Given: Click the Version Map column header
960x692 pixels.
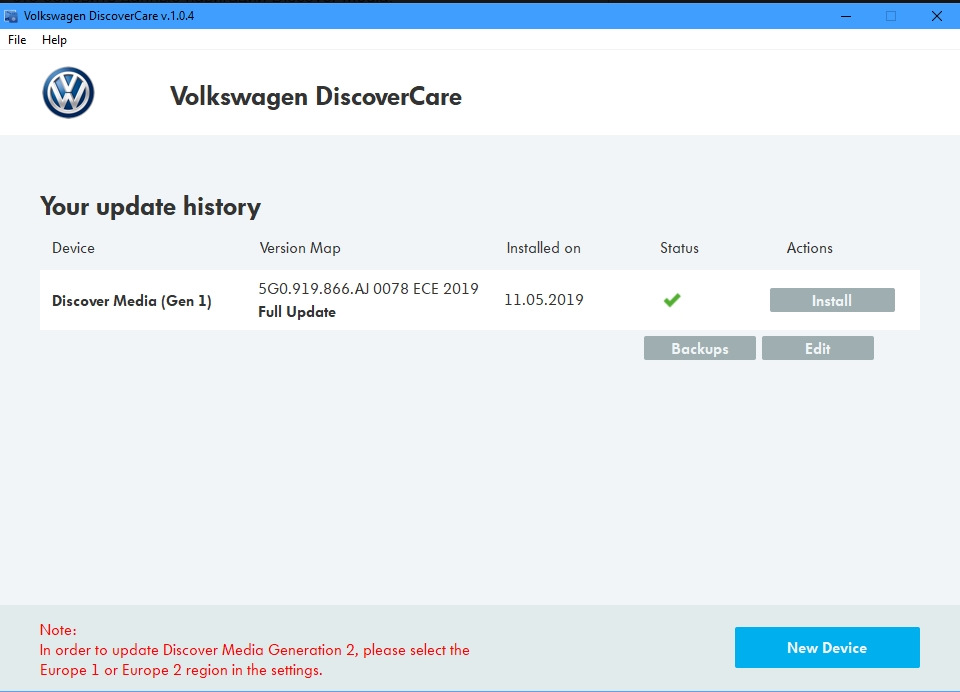Looking at the screenshot, I should tap(300, 248).
